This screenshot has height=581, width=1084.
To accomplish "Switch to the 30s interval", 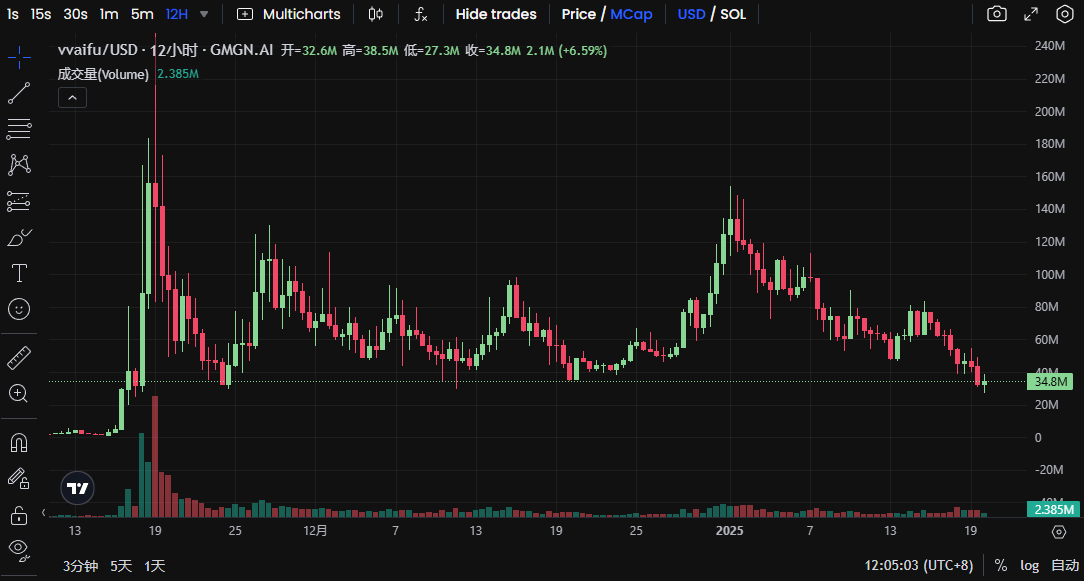I will [x=75, y=14].
